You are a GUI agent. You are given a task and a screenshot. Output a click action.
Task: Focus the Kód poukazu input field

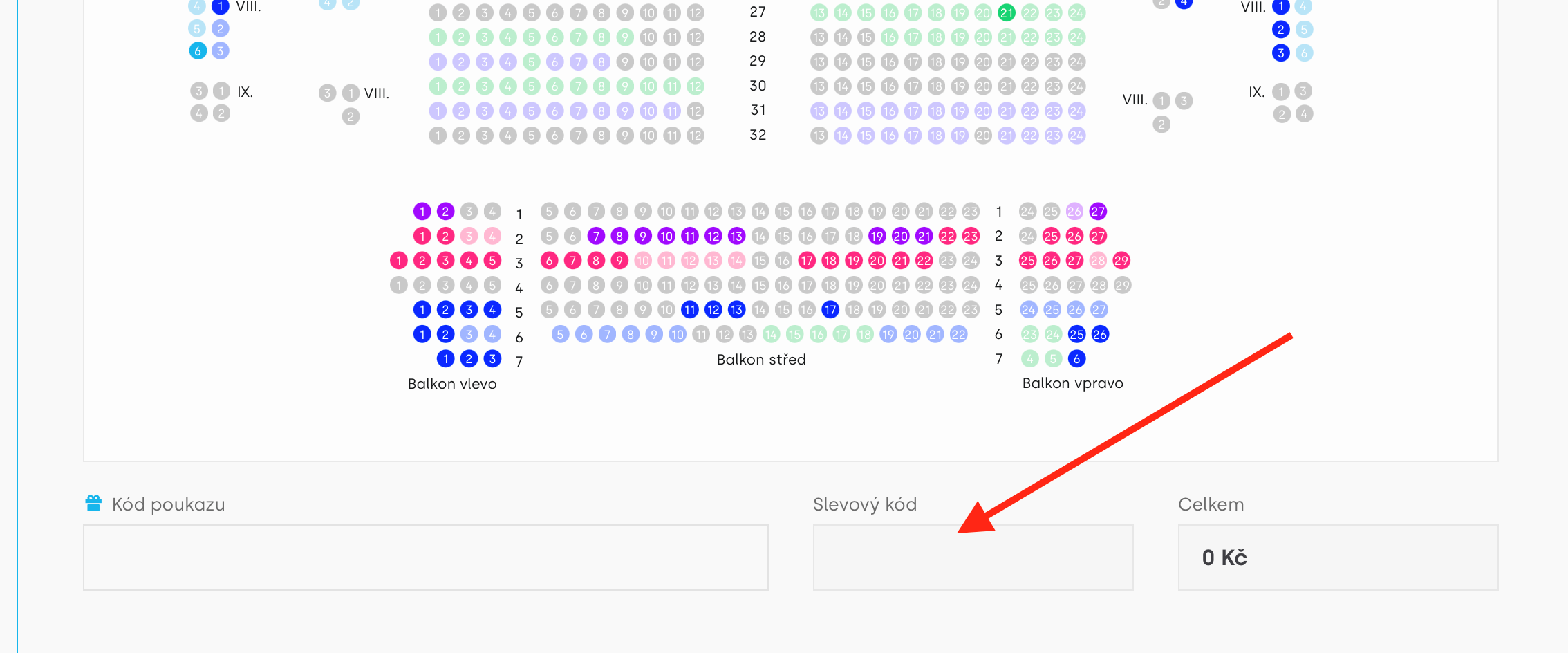(x=425, y=558)
